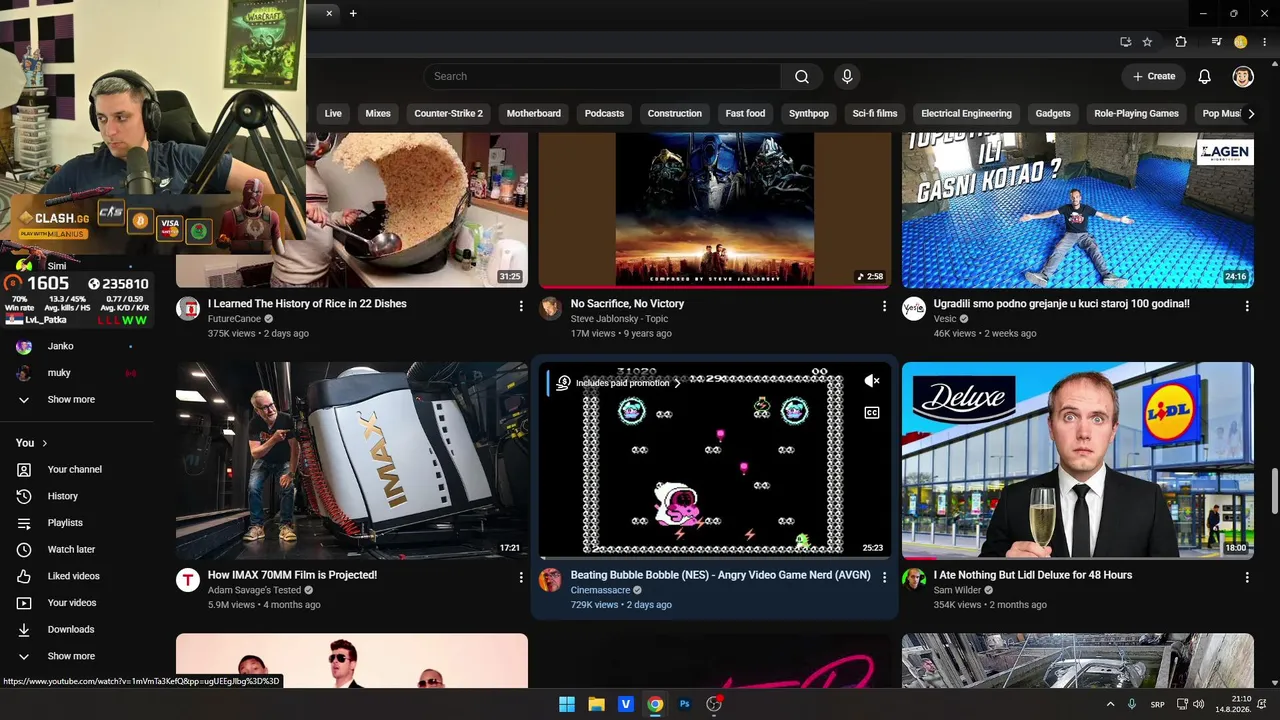
Task: Open options menu for No Sacrifice, No Victory
Action: point(884,305)
